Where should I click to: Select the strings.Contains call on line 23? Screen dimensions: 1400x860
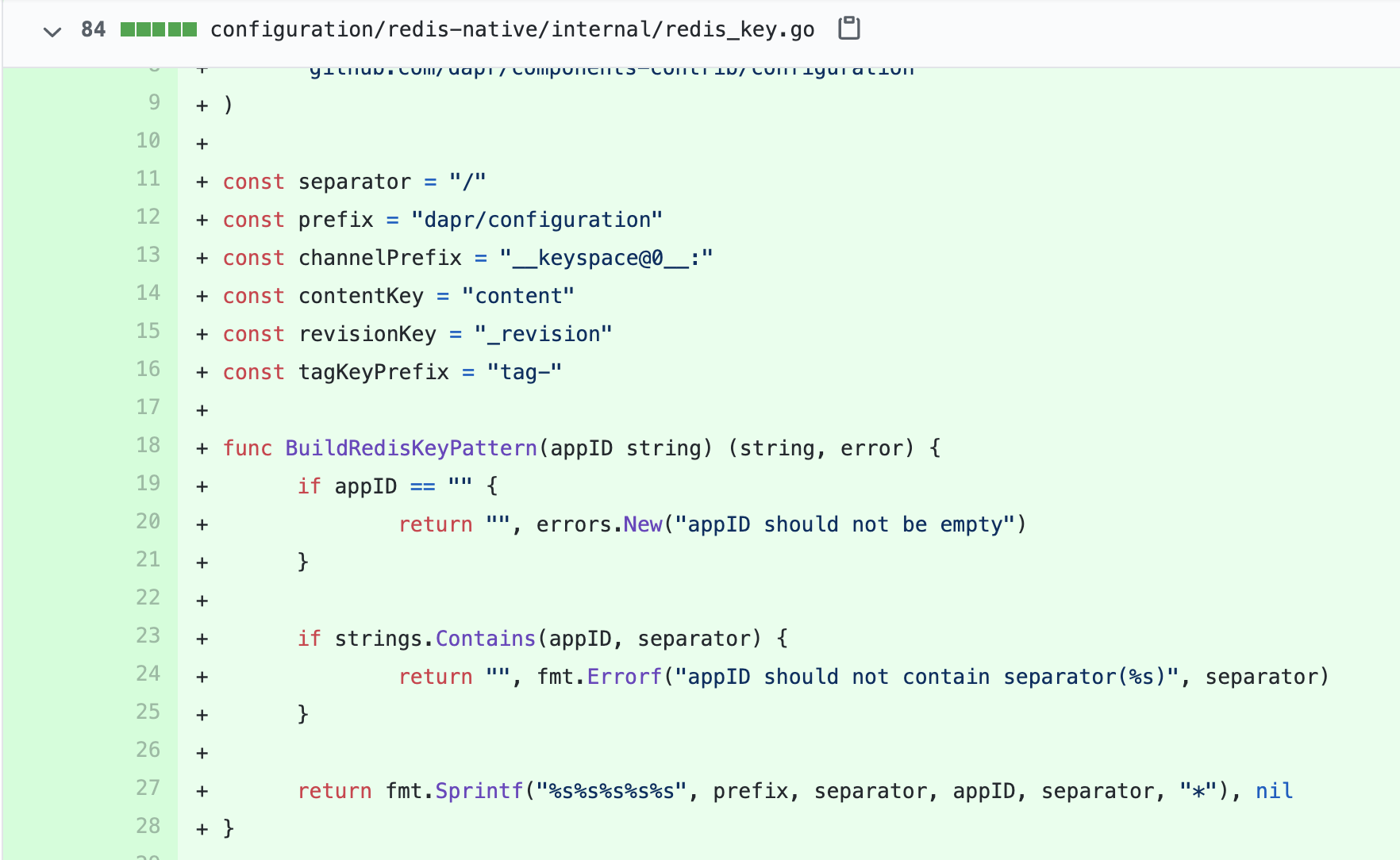coord(435,638)
